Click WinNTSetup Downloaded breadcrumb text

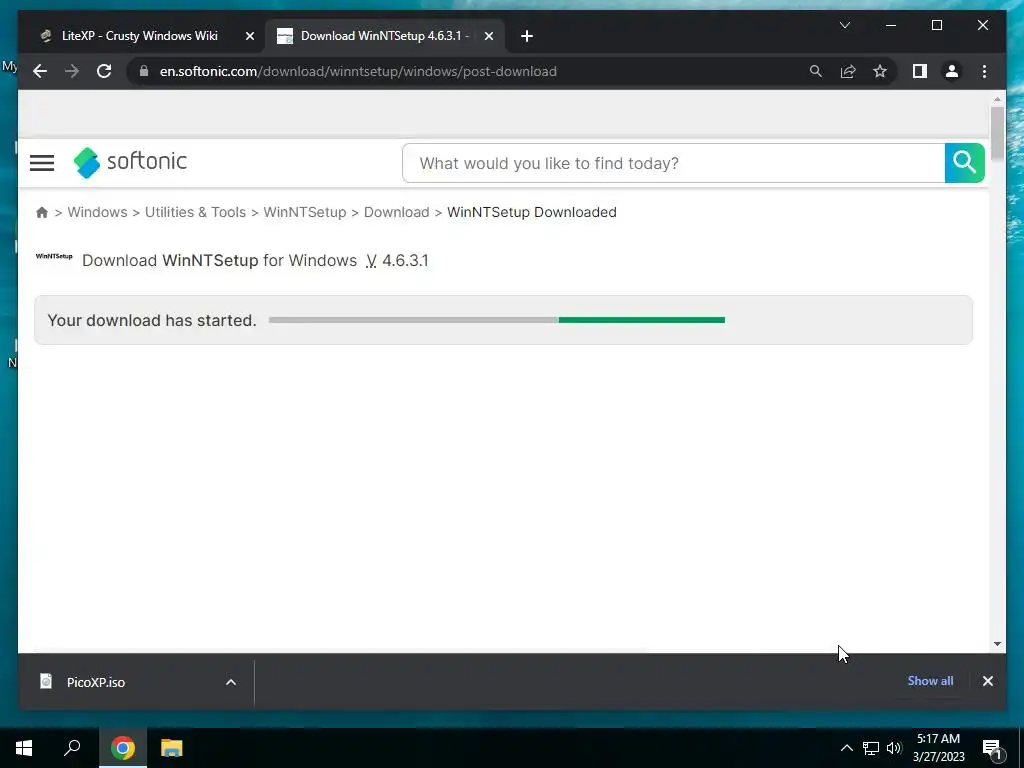532,212
